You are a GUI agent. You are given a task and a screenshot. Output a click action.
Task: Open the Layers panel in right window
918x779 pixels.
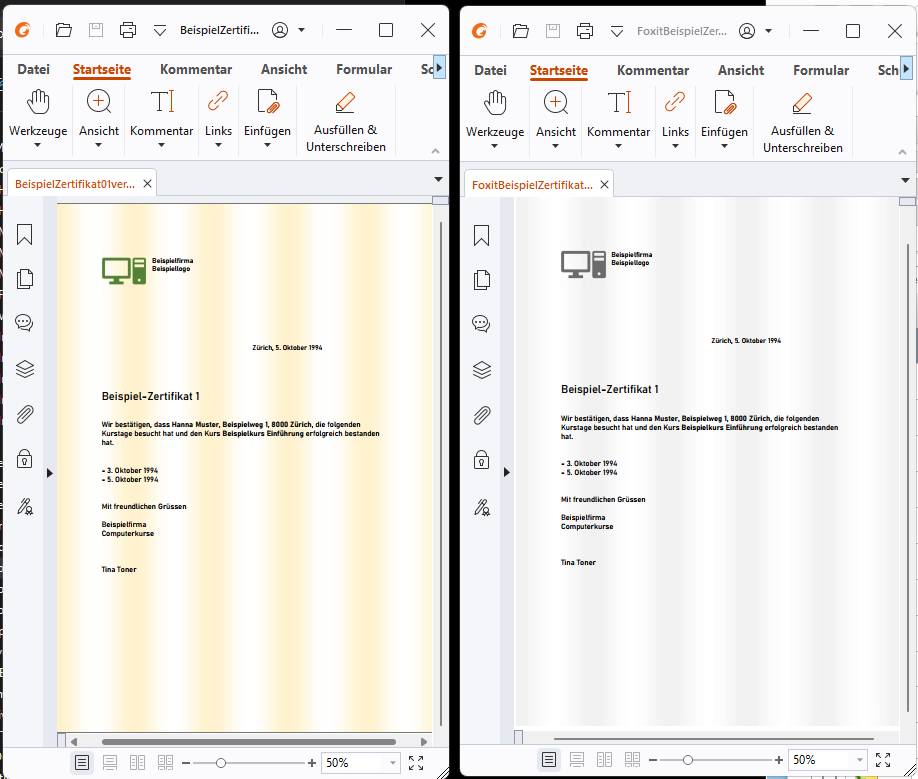[482, 370]
